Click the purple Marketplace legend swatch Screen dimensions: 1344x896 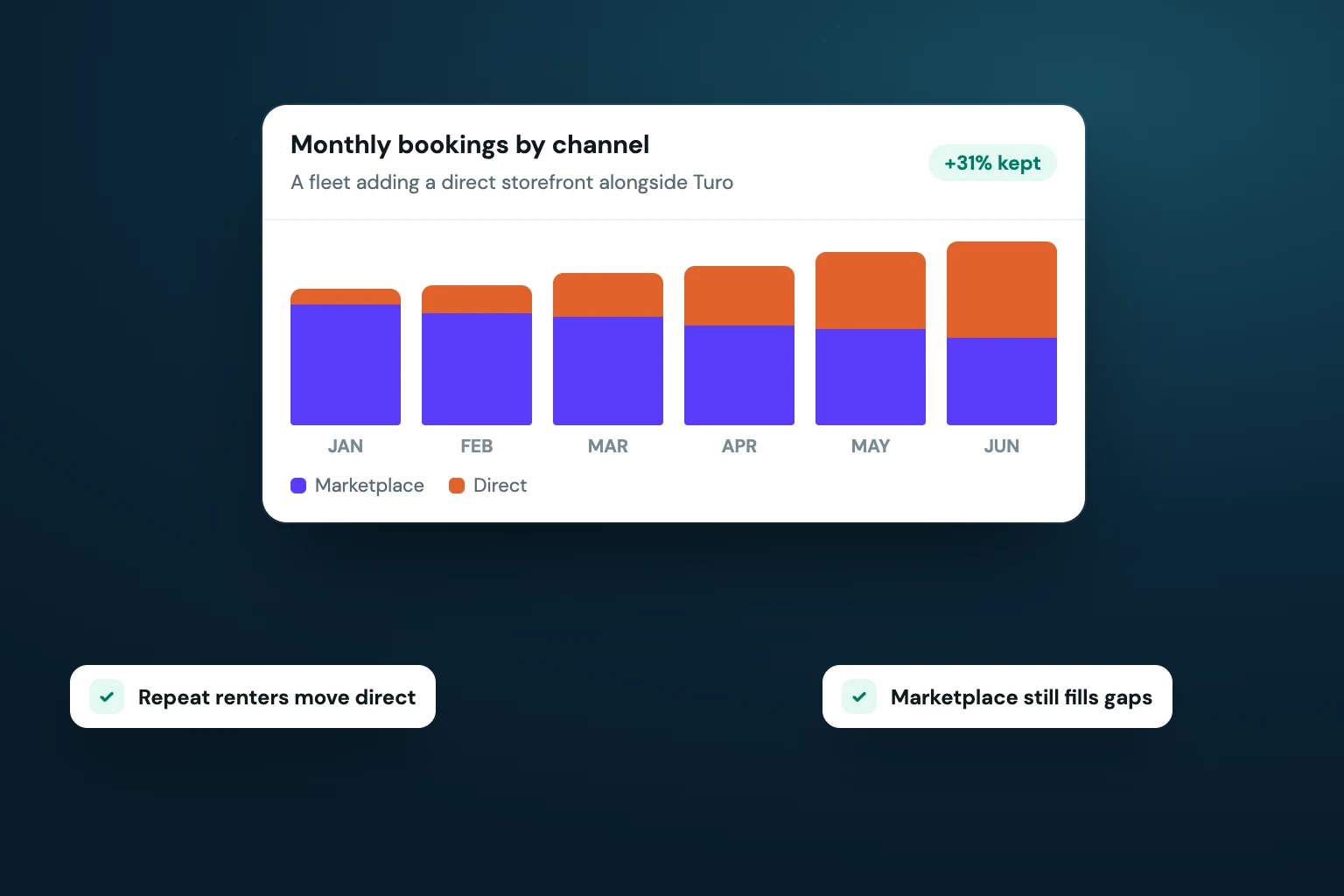298,486
